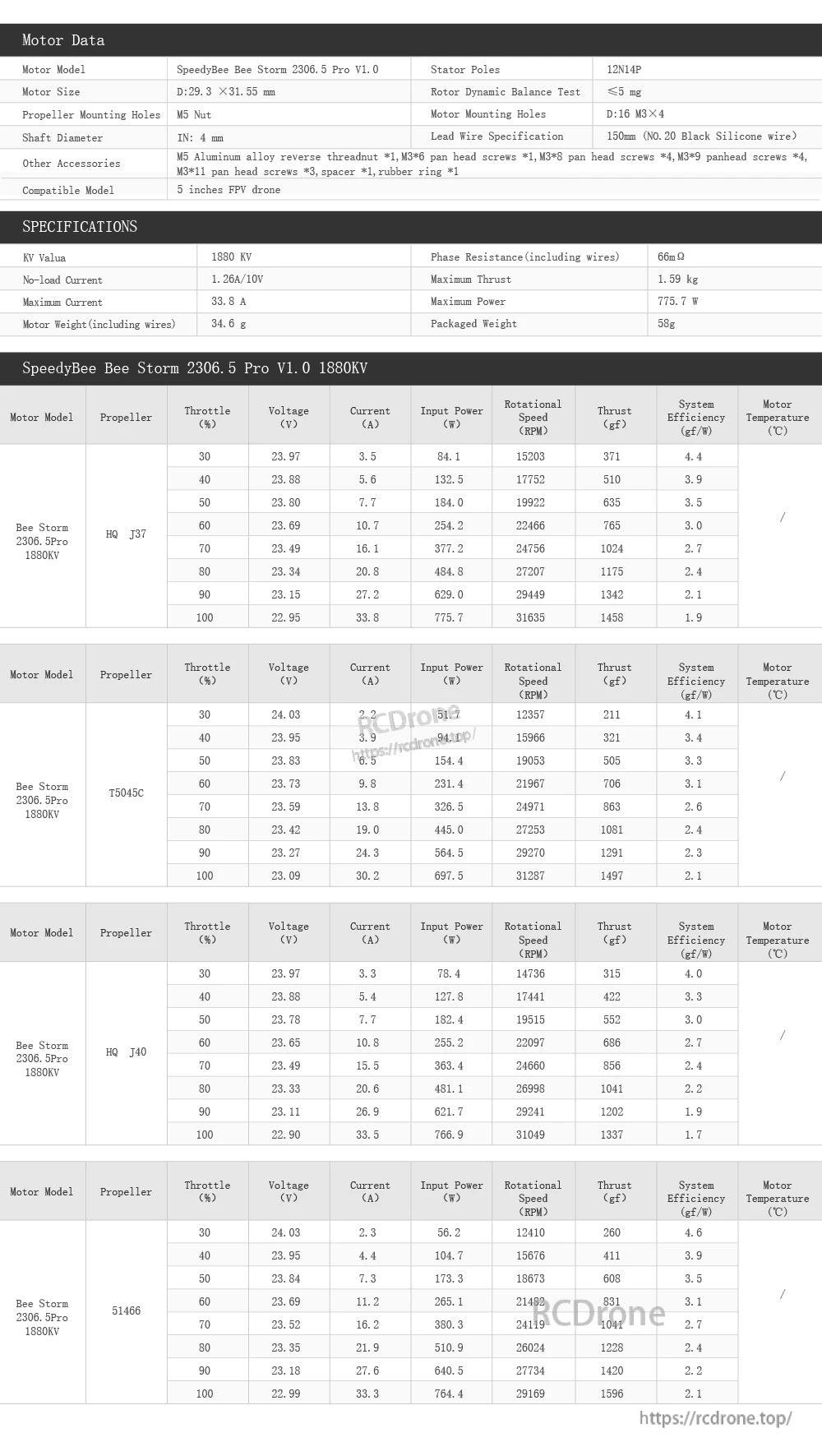Screen dimensions: 822x1456
Task: Click thrust value 1497 in T5045C table
Action: (x=612, y=876)
